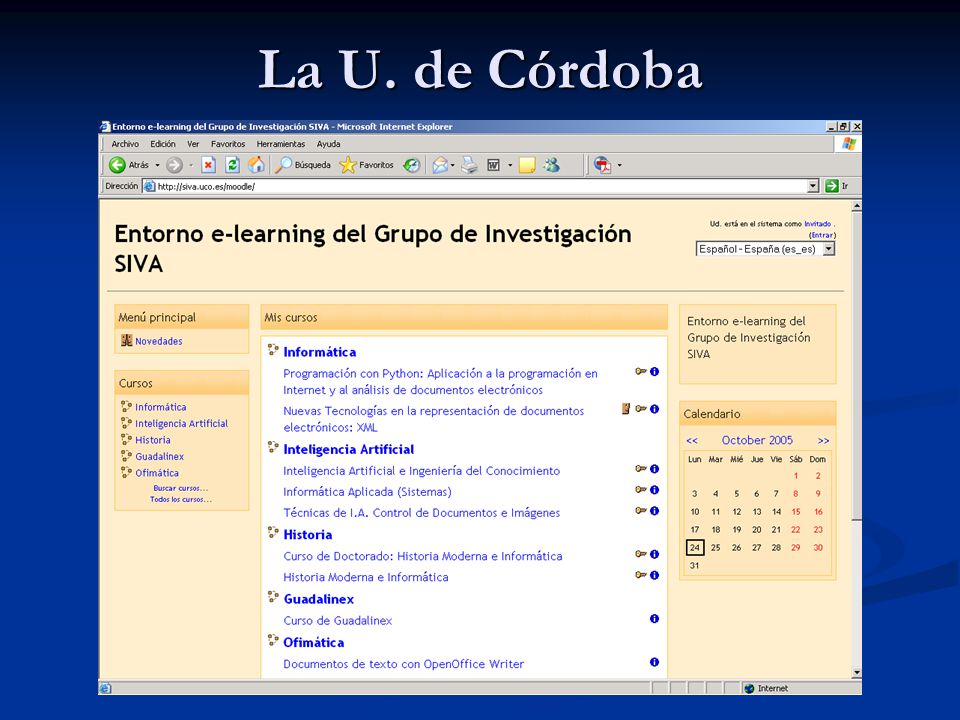Open the Word edit button dropdown arrow
The width and height of the screenshot is (960, 720).
pos(510,165)
